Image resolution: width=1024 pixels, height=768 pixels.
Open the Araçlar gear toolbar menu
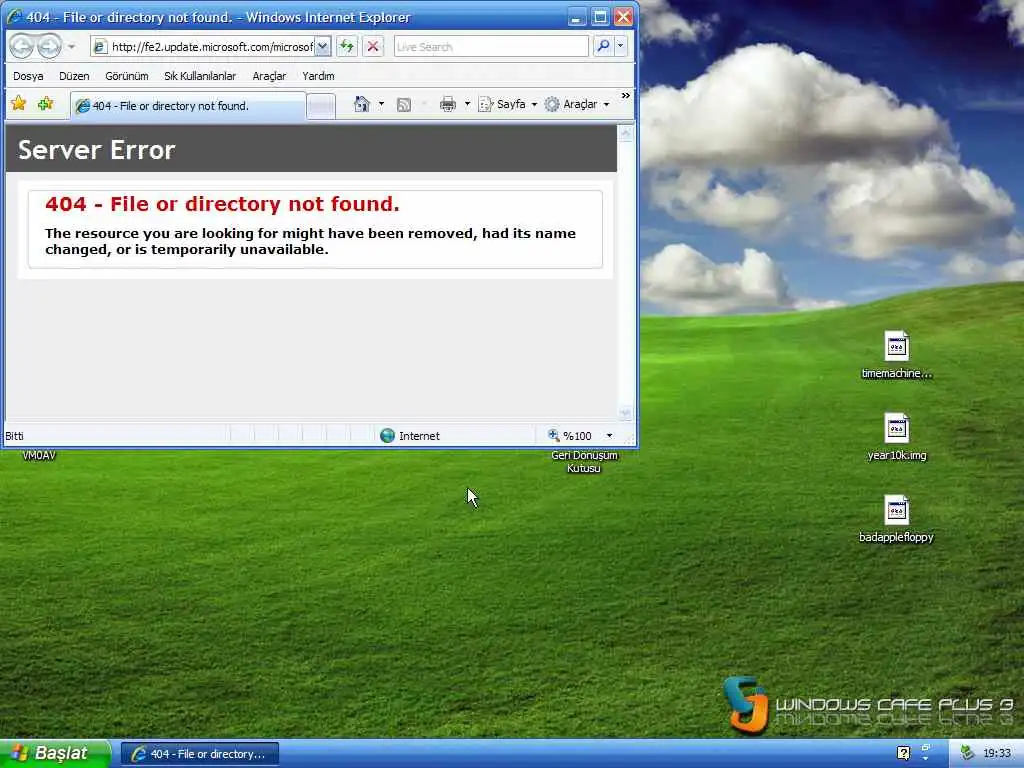pyautogui.click(x=577, y=104)
